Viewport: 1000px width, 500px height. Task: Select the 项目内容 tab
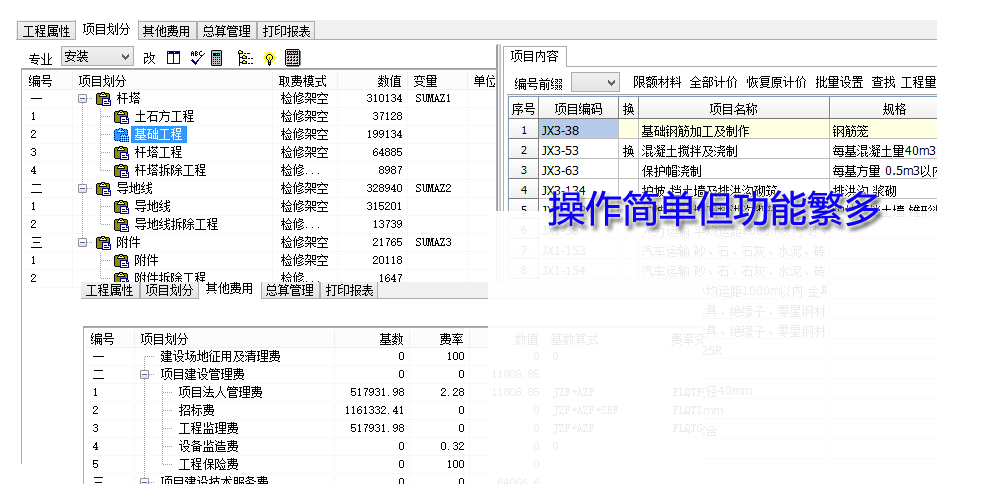pyautogui.click(x=534, y=56)
